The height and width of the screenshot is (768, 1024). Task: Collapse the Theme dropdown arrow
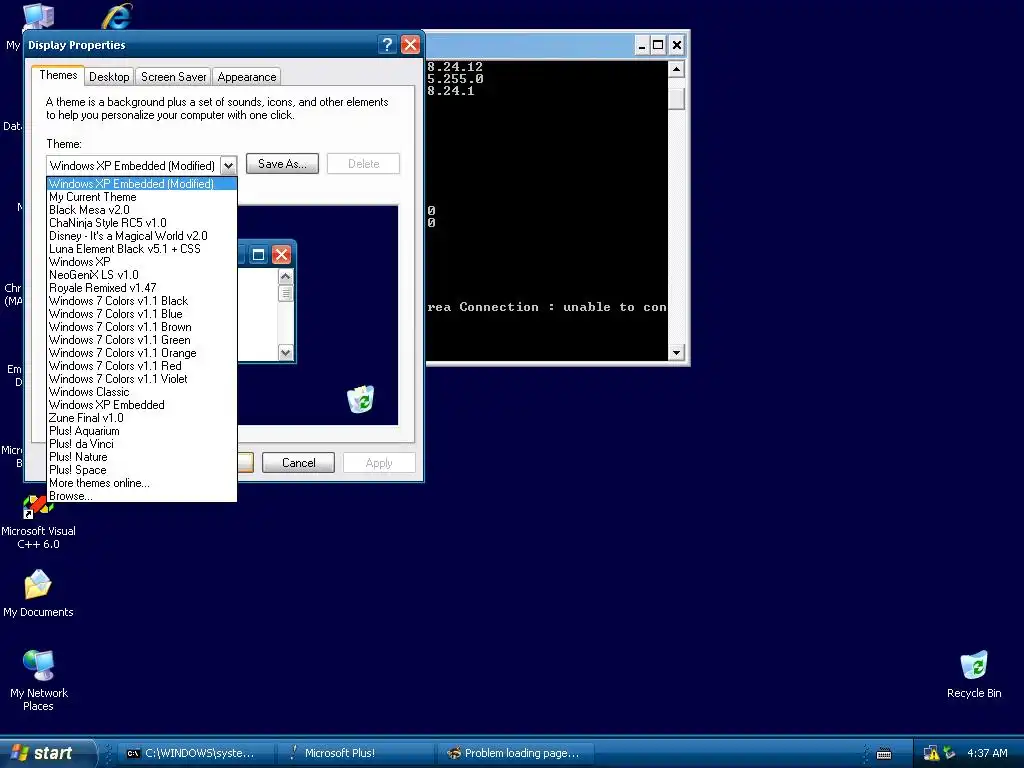pos(228,165)
